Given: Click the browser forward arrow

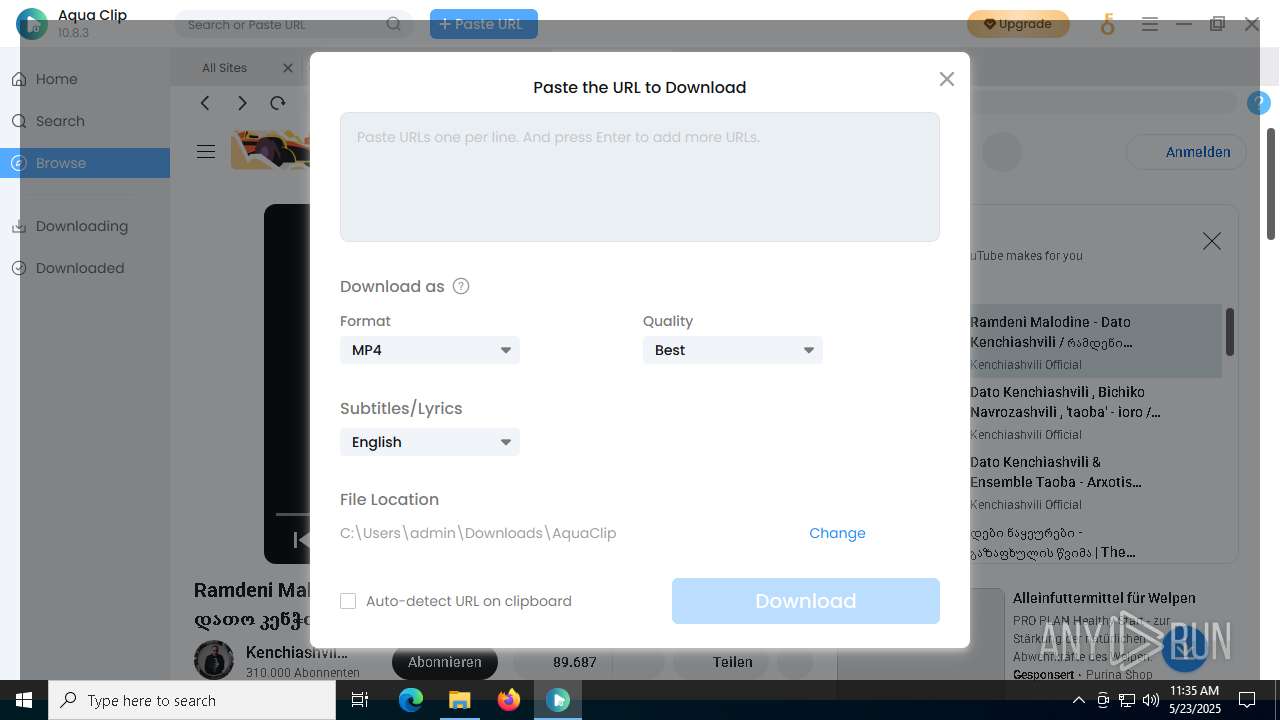Looking at the screenshot, I should tap(242, 103).
